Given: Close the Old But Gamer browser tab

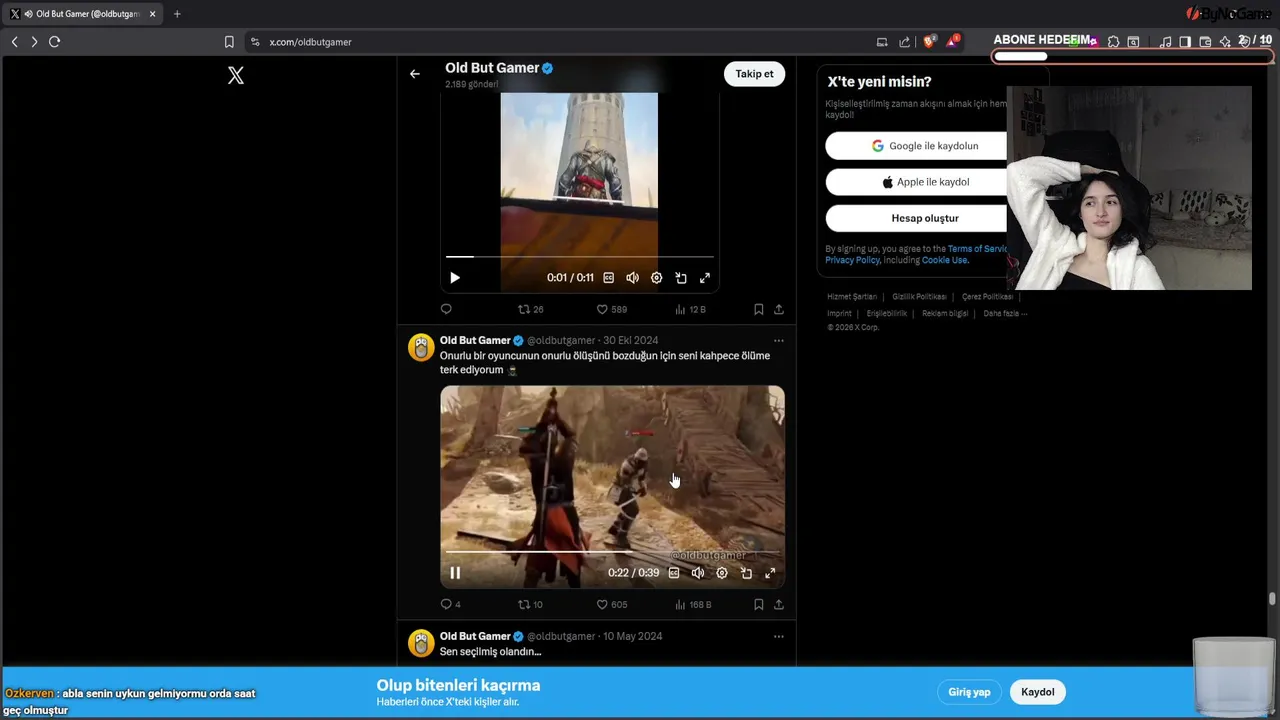Looking at the screenshot, I should [x=152, y=14].
